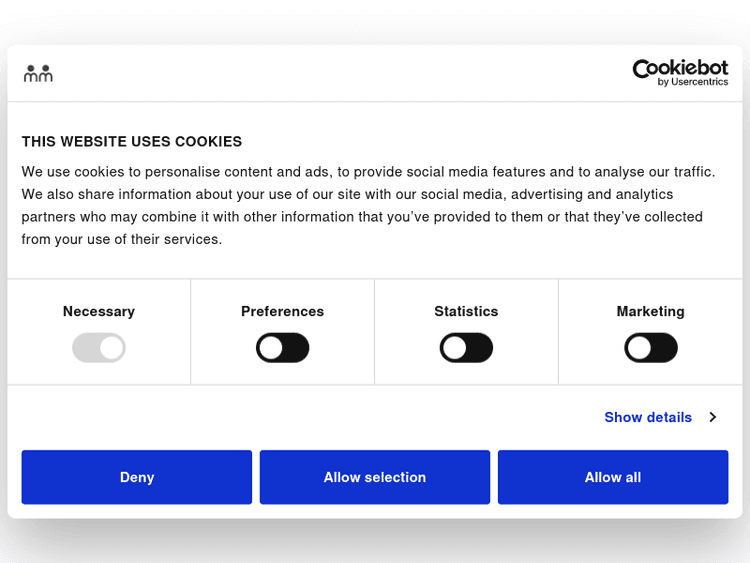Accept cookies with Allow all button
The image size is (750, 563).
[613, 477]
